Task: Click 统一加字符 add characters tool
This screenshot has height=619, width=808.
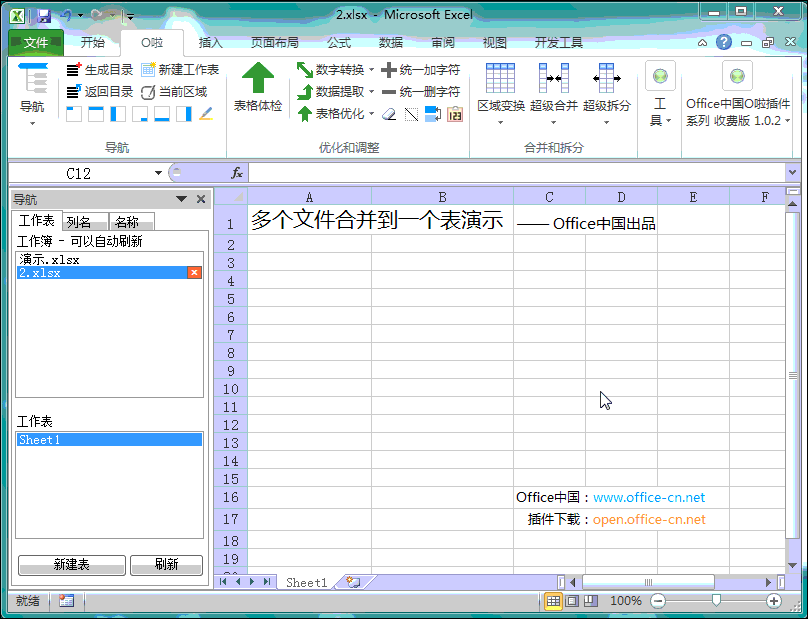Action: click(420, 70)
